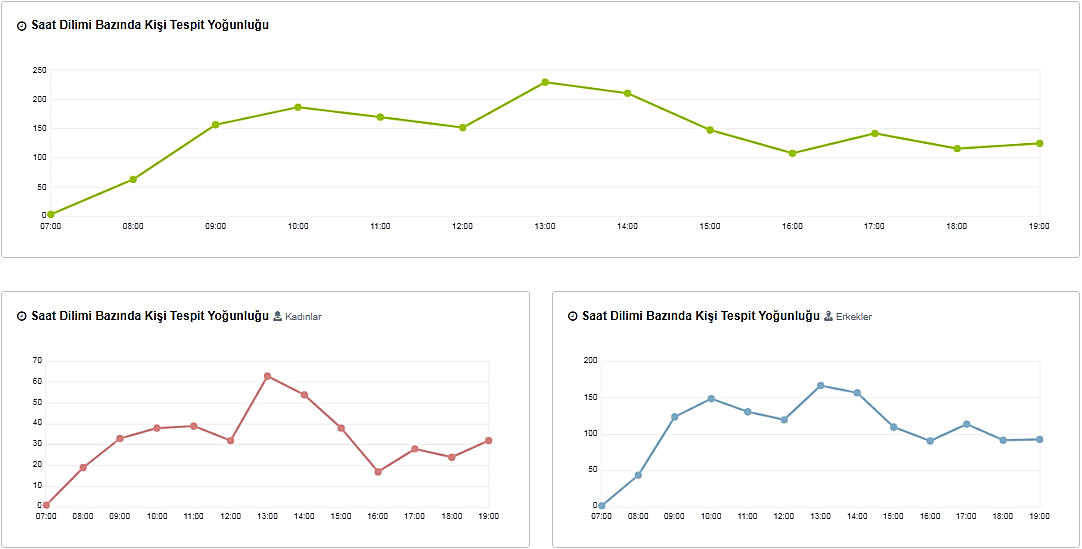Click the clock icon in the Kadınlar chart title

click(22, 316)
